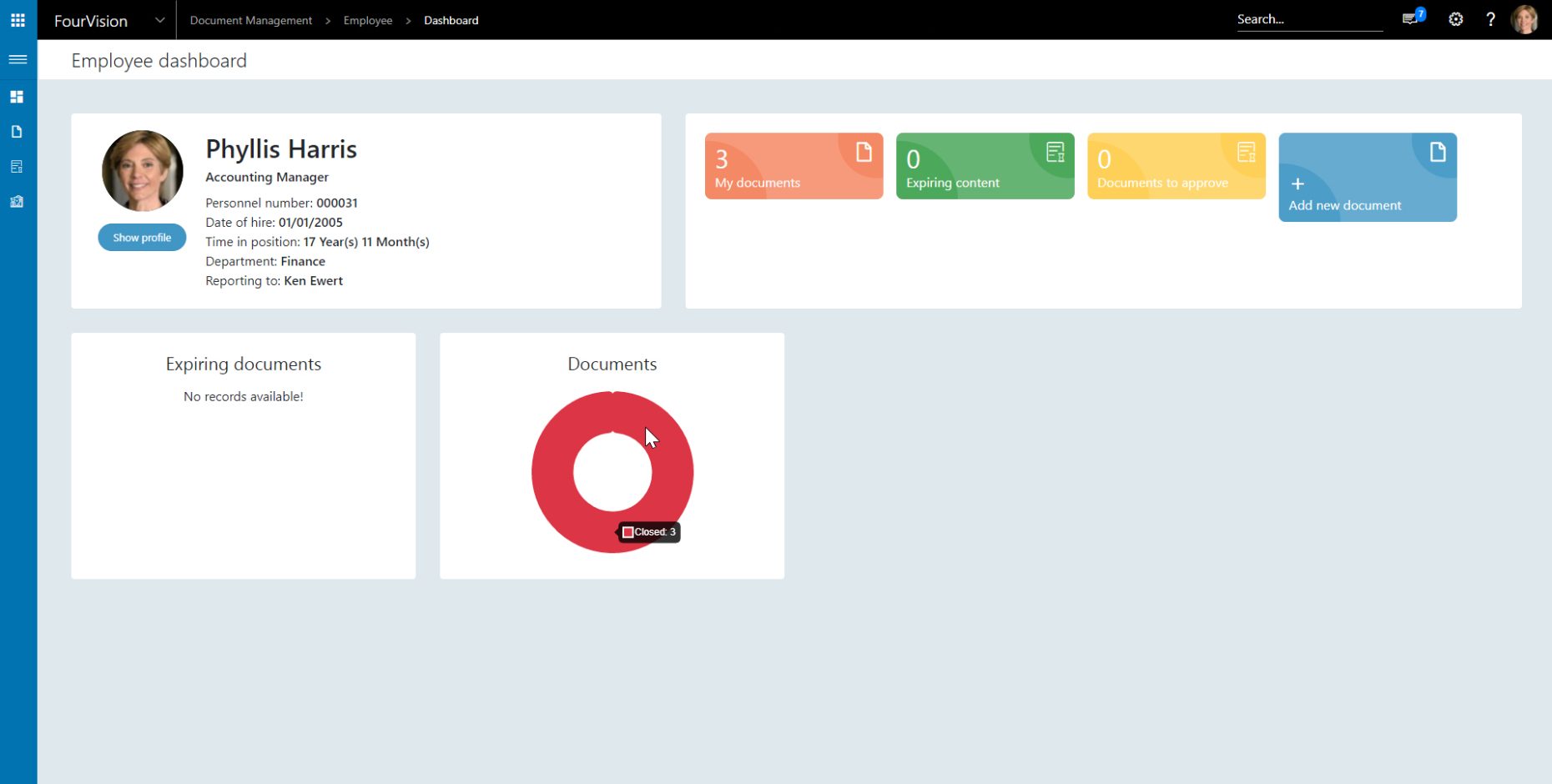Click the help question mark icon

click(1491, 19)
